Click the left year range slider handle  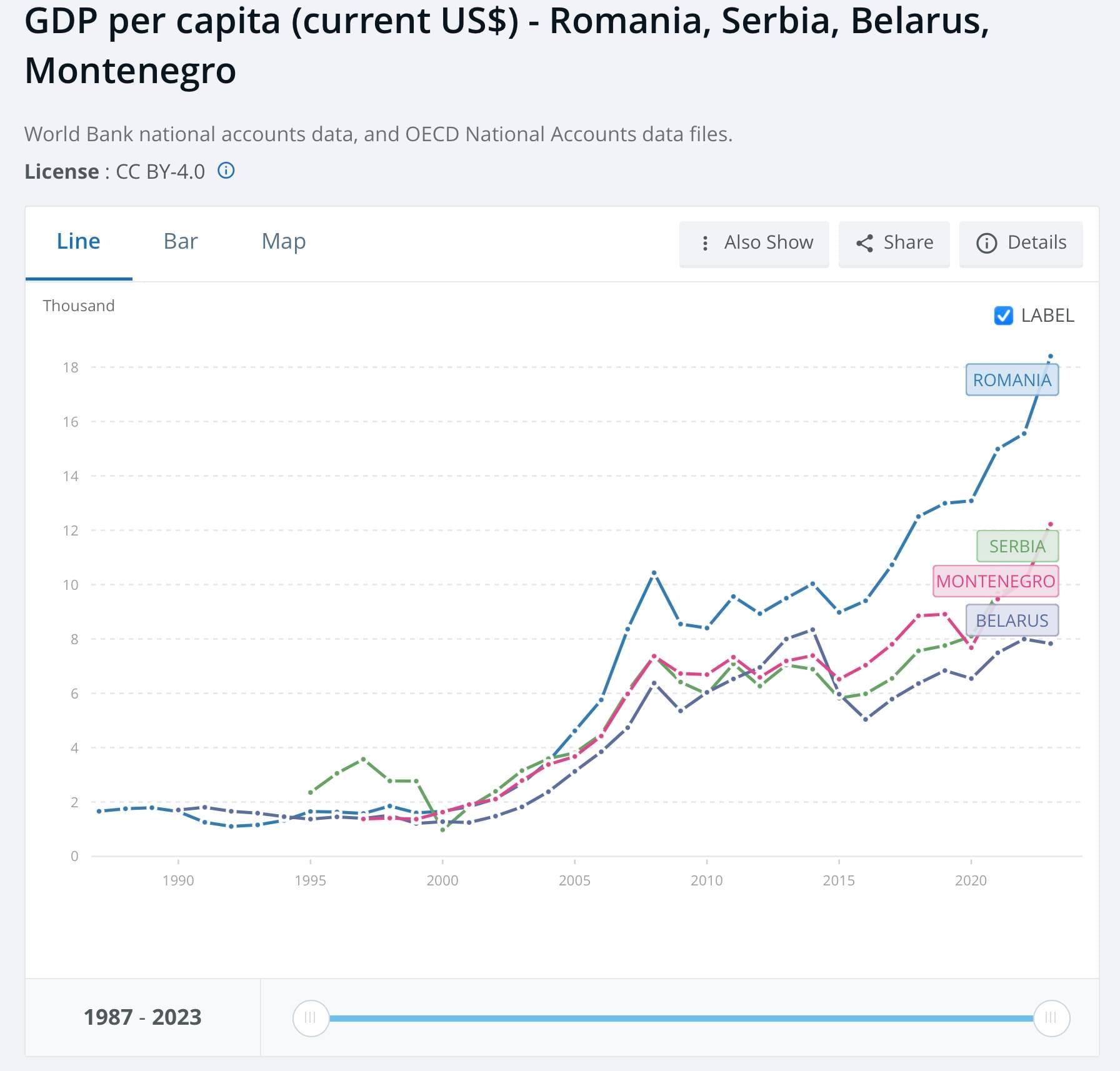311,1018
